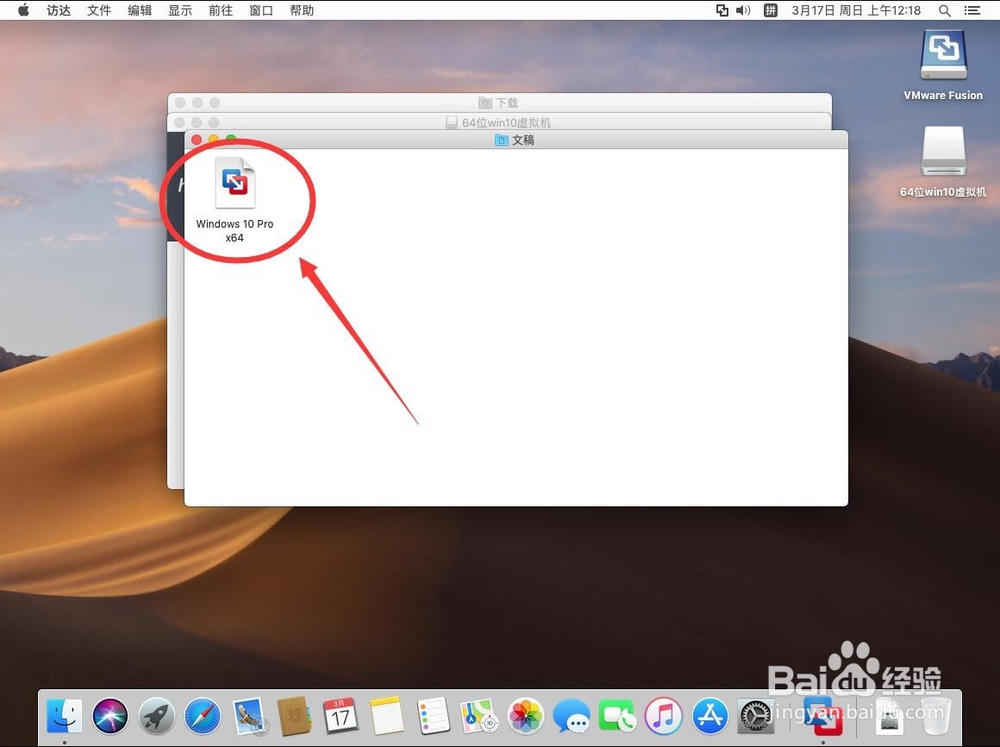Close the 文稿 window with red button
The height and width of the screenshot is (747, 1000).
pyautogui.click(x=196, y=139)
